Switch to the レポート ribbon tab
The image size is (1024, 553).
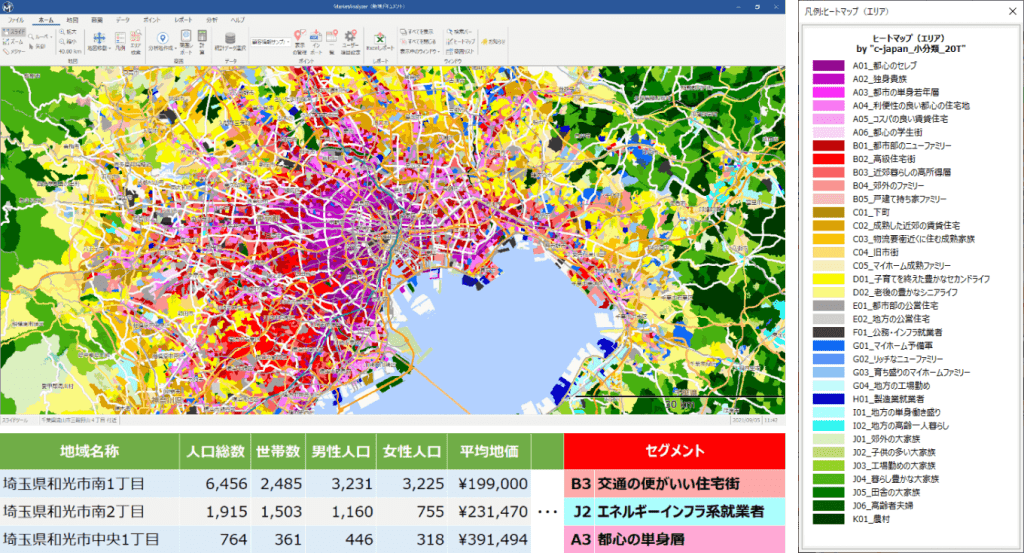(x=183, y=20)
